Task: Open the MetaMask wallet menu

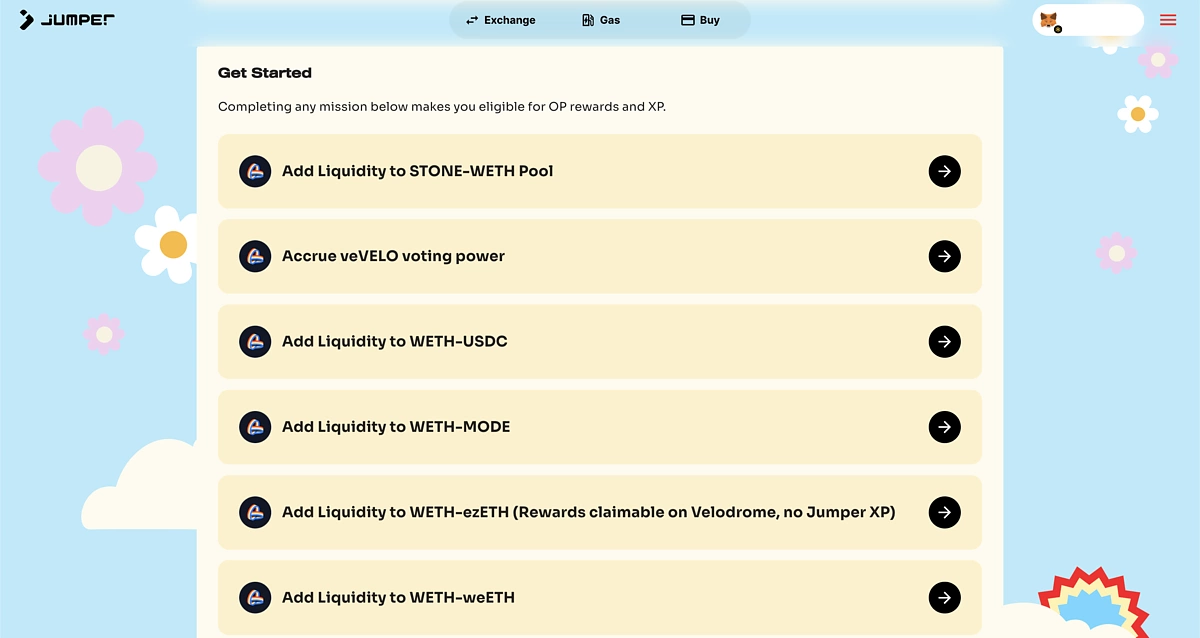Action: click(x=1088, y=20)
